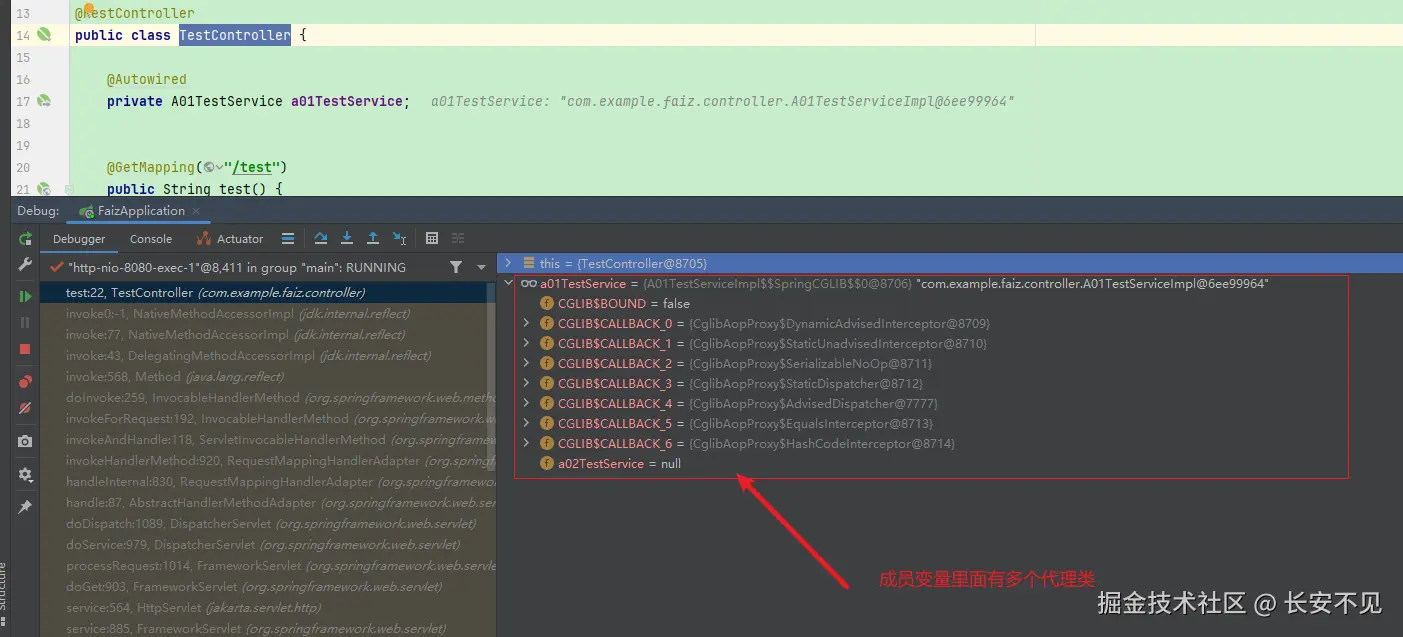Click the Pause Program icon
Screen dimensions: 1403x637
(25, 323)
